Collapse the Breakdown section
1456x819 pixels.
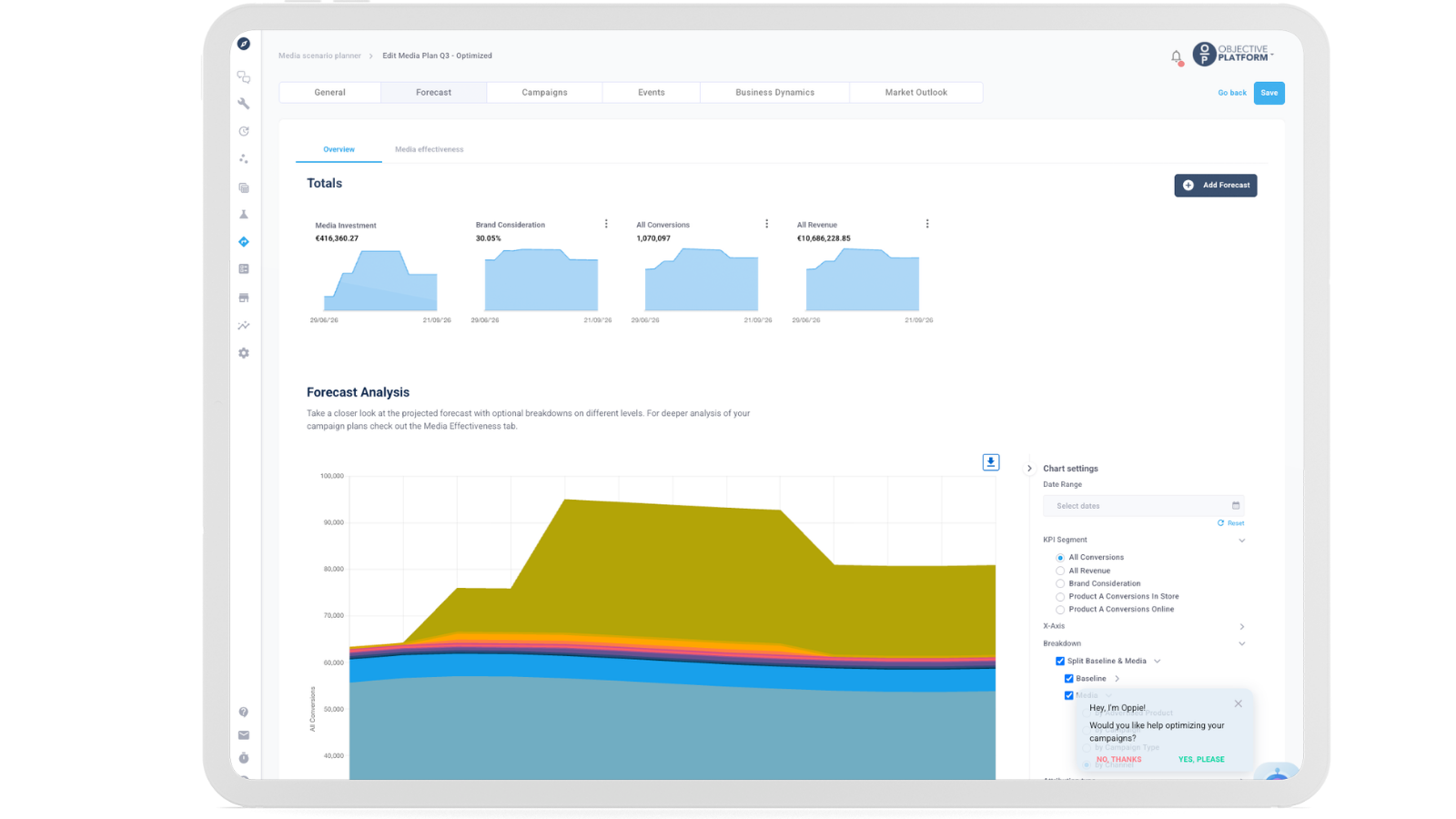(x=1242, y=644)
